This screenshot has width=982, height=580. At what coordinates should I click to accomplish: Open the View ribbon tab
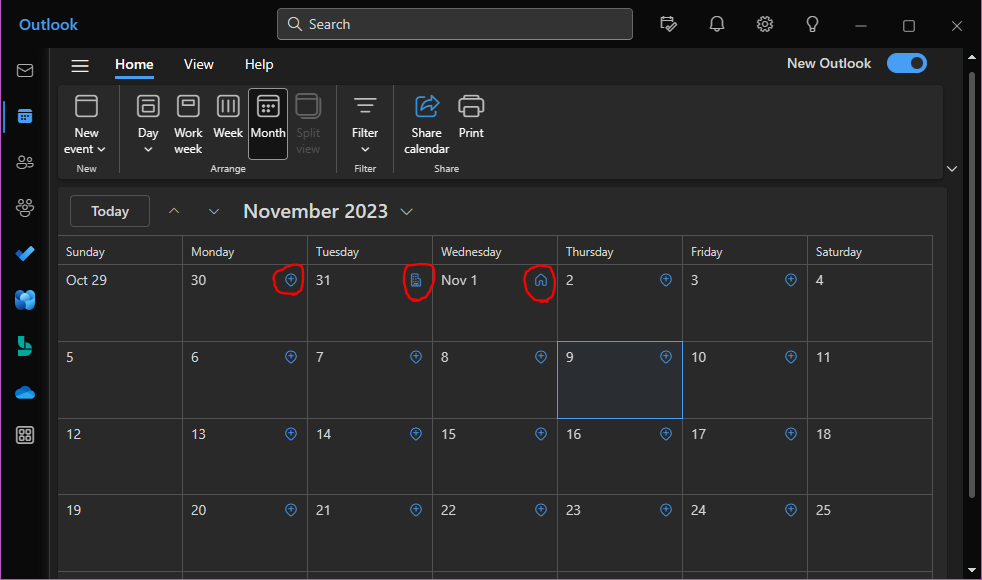(x=199, y=65)
